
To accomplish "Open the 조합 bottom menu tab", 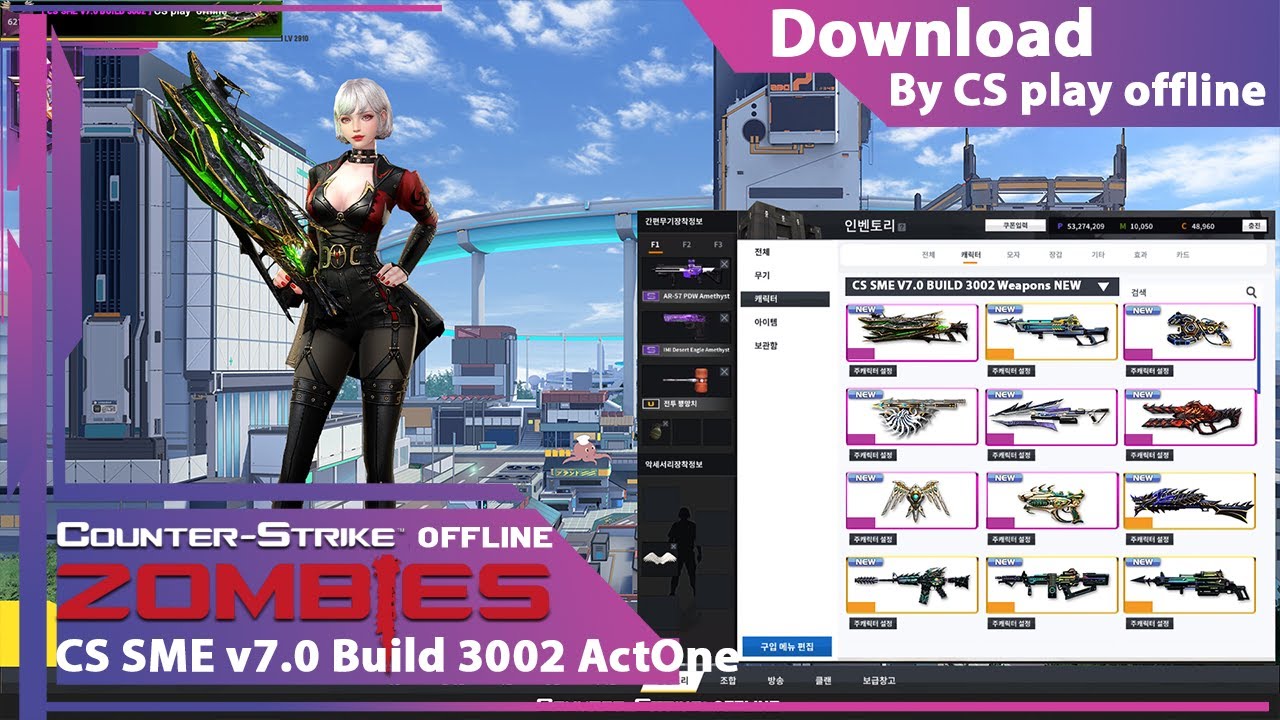I will [728, 681].
